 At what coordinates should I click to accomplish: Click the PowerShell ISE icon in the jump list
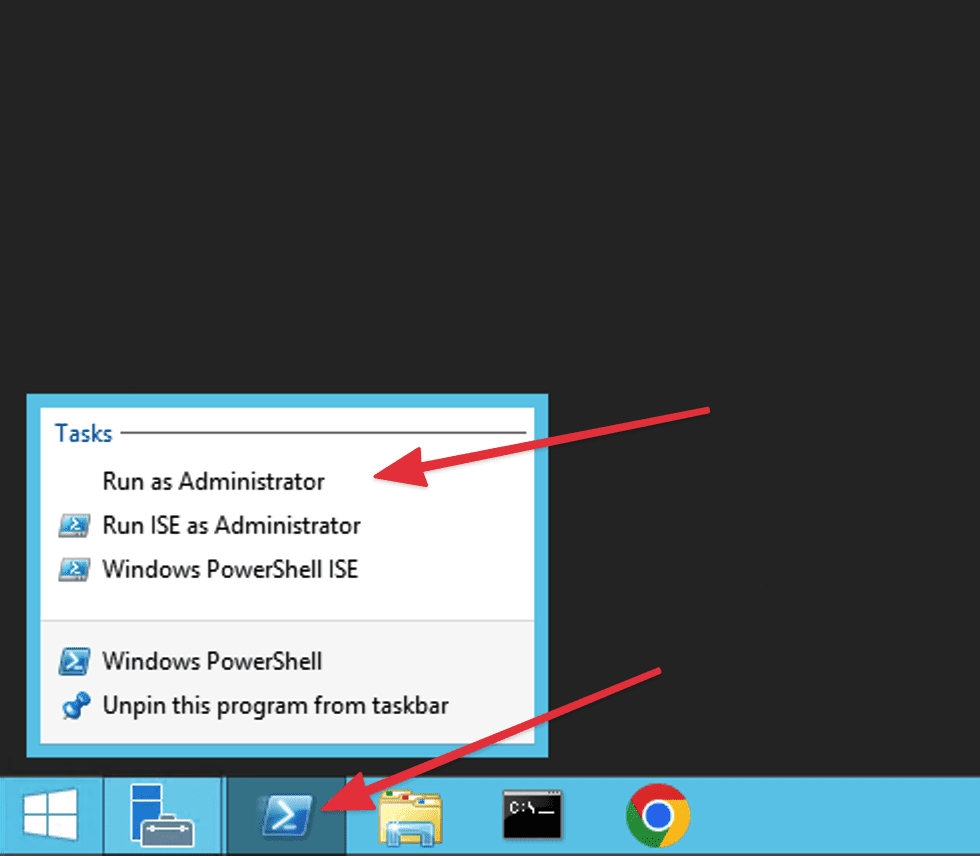click(x=74, y=569)
